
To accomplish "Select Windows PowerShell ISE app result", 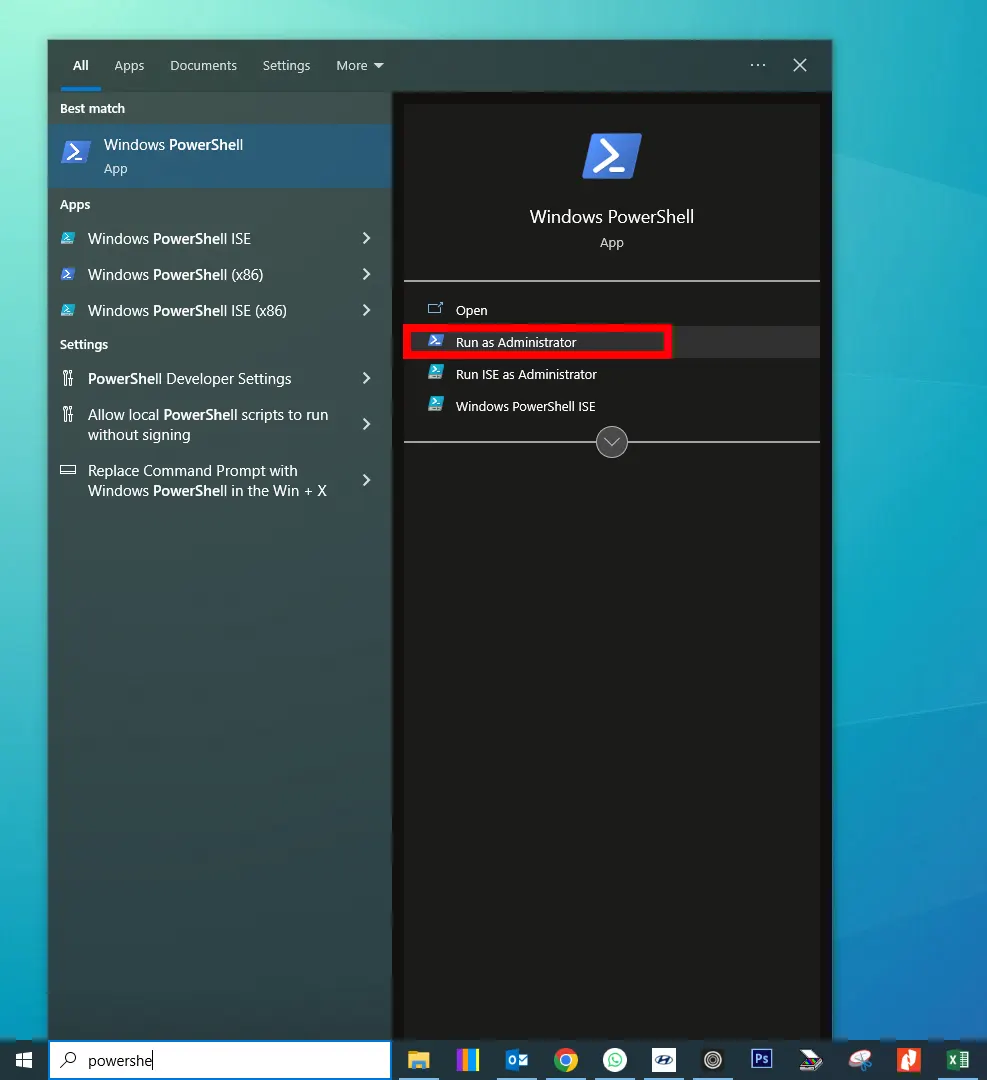I will [x=220, y=238].
